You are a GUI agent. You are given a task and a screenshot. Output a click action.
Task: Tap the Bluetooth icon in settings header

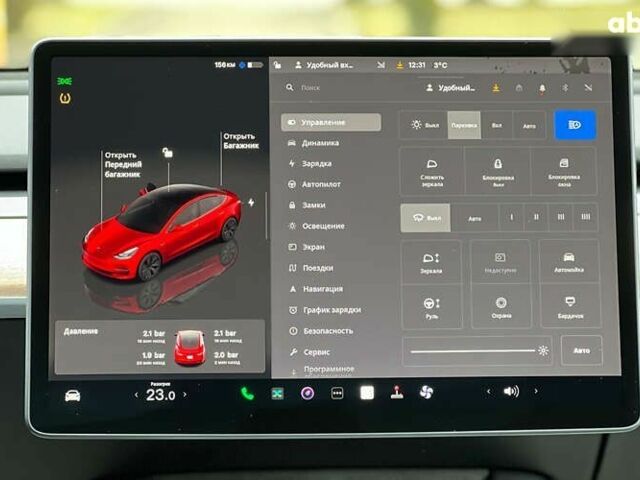565,88
